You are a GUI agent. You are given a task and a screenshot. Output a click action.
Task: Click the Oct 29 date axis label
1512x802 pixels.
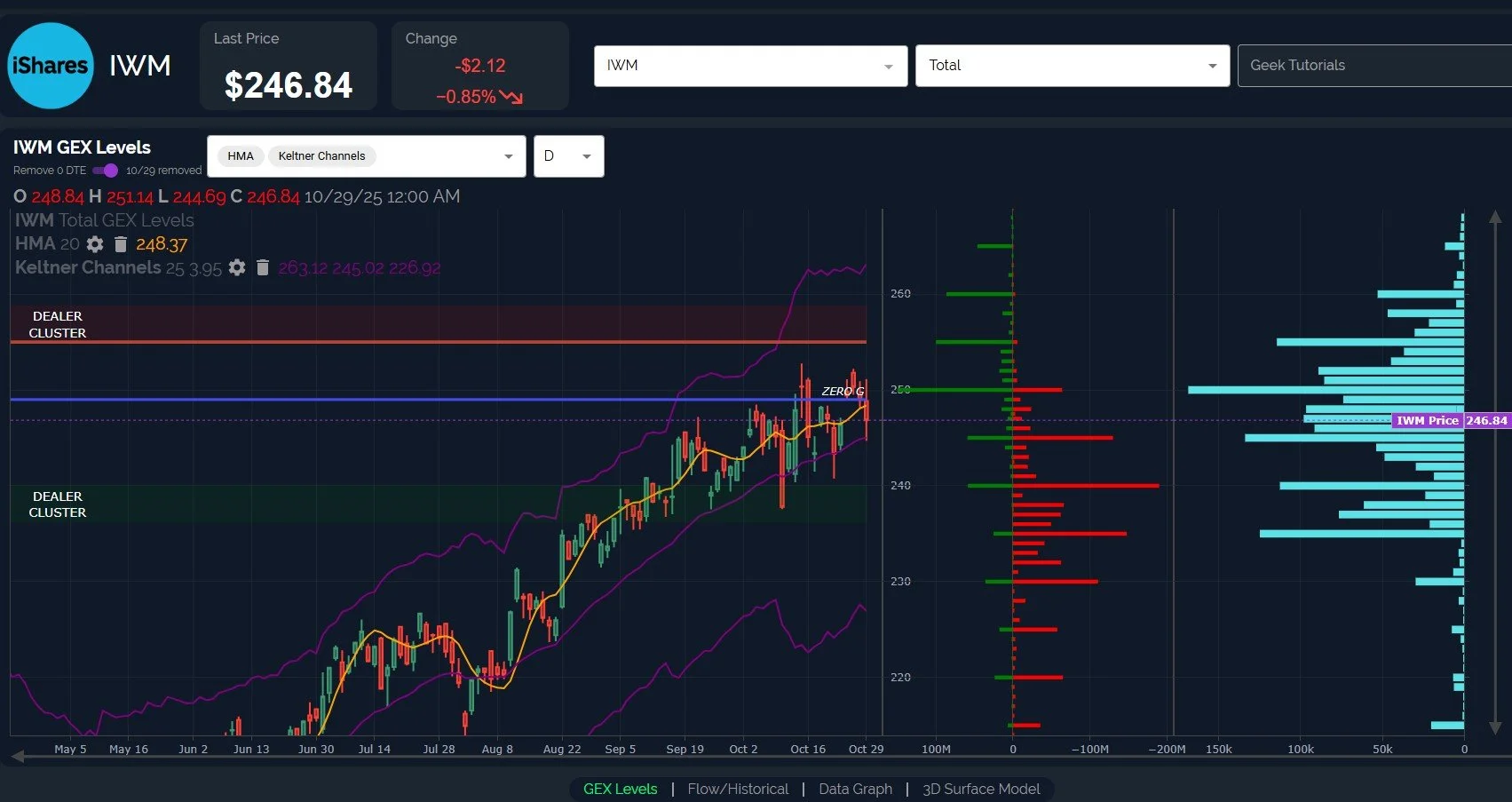coord(866,749)
